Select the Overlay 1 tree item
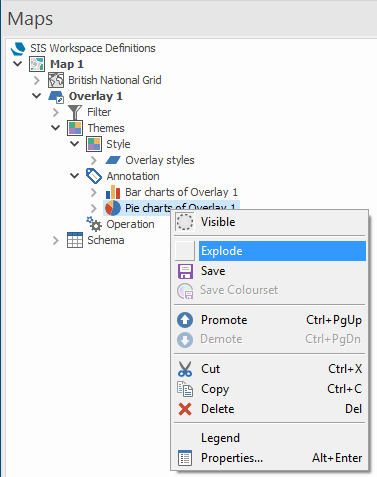Screen dimensions: 377x477 [x=96, y=96]
